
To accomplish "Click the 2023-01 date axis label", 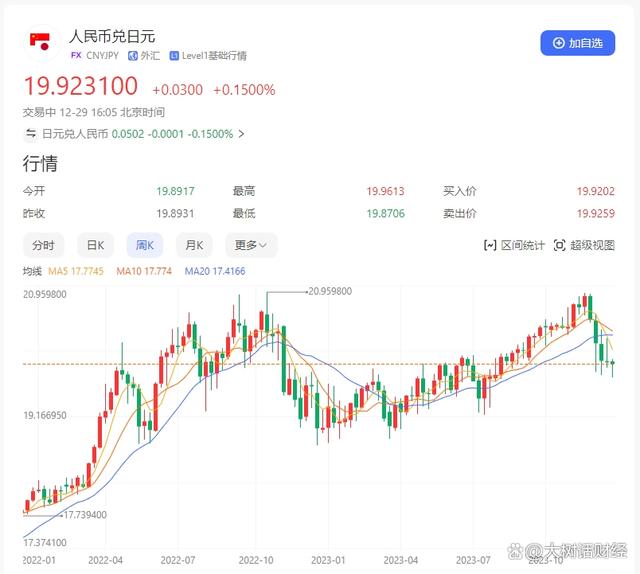I will pos(328,560).
